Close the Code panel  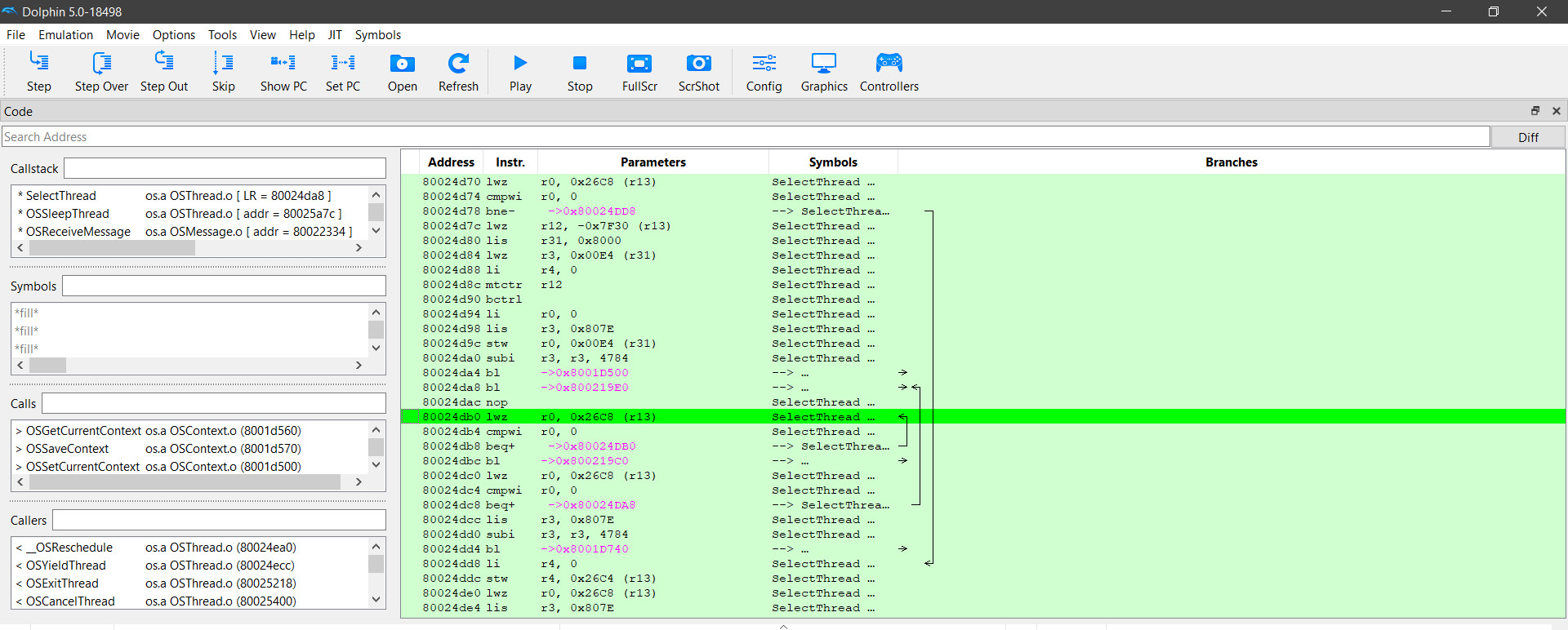point(1557,111)
